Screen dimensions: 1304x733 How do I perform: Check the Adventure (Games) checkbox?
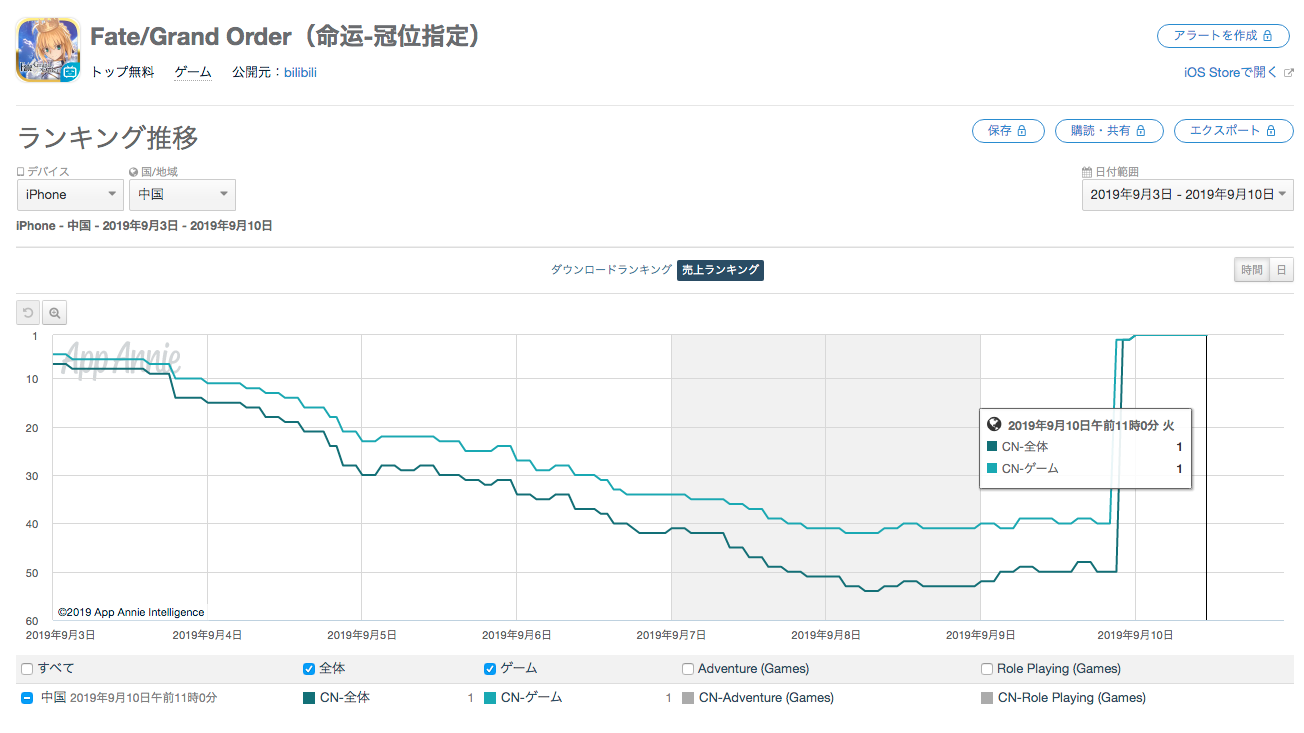[x=688, y=669]
